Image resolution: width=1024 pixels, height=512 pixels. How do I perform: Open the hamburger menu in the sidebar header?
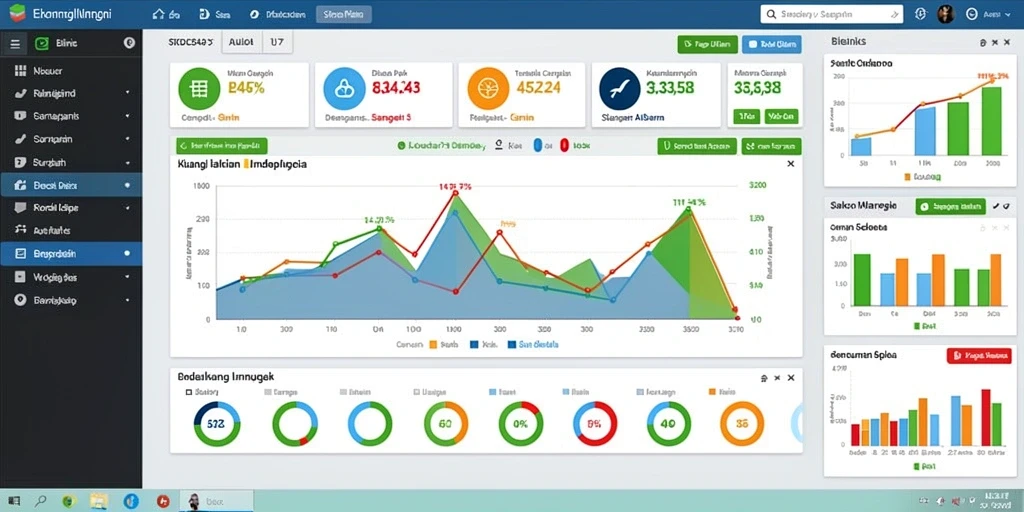(15, 44)
